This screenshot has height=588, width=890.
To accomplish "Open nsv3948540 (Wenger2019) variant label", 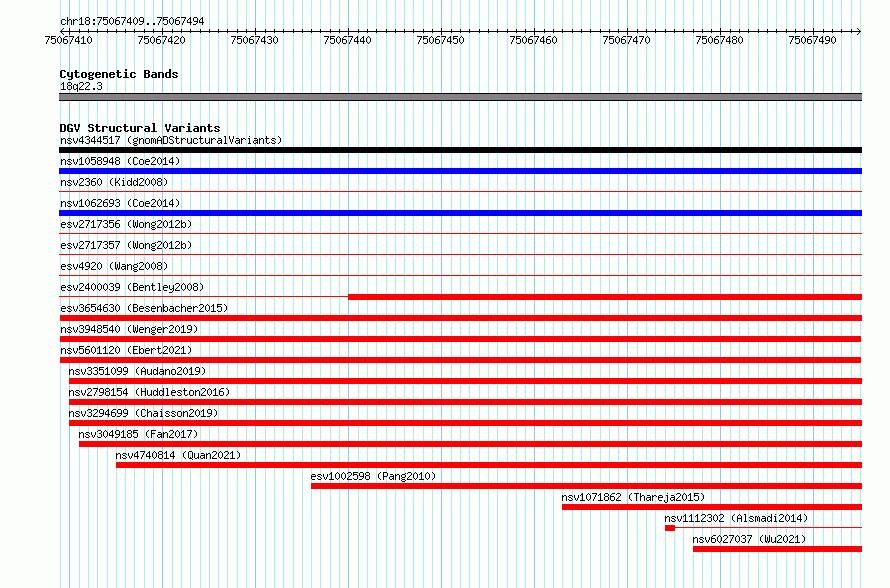I will point(129,329).
